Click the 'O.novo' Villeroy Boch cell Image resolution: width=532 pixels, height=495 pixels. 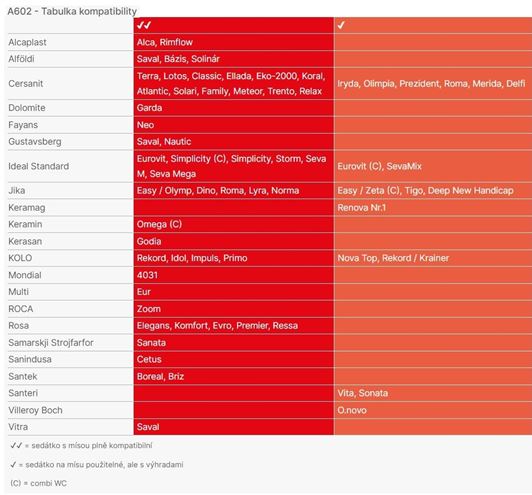pos(433,410)
